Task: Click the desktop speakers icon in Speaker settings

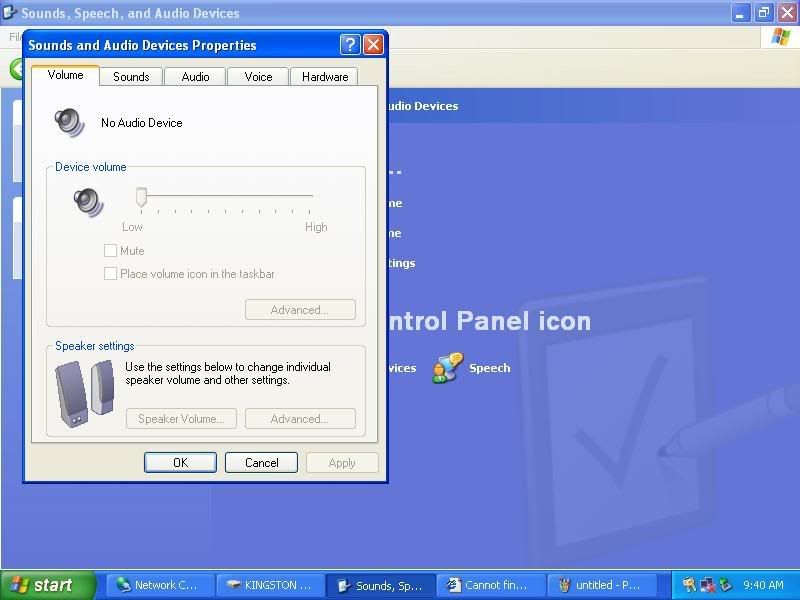Action: 85,393
